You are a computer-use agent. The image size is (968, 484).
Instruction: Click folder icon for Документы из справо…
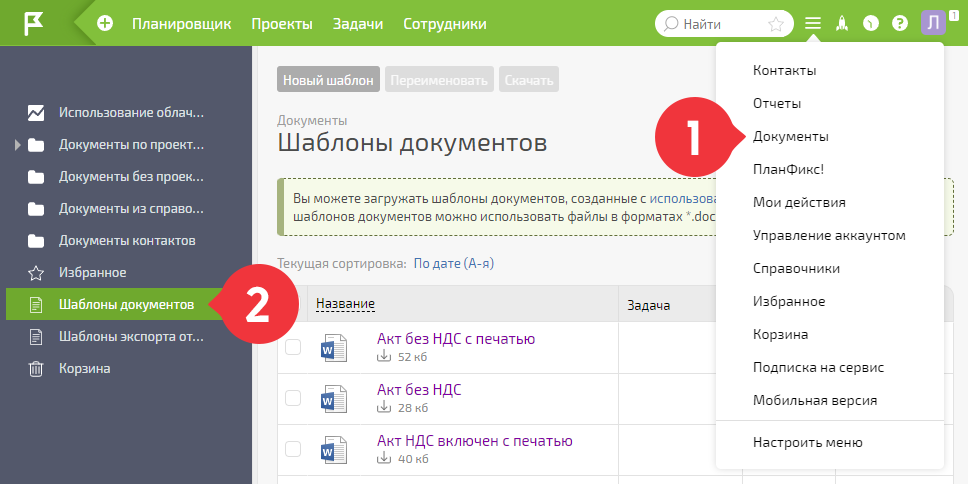36,209
